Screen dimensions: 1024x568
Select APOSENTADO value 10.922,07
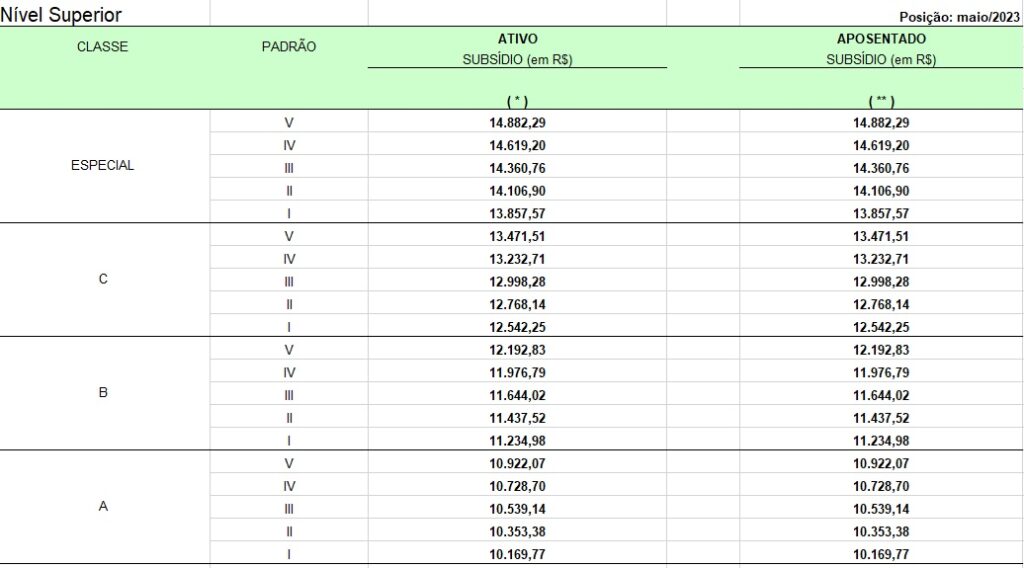coord(881,463)
